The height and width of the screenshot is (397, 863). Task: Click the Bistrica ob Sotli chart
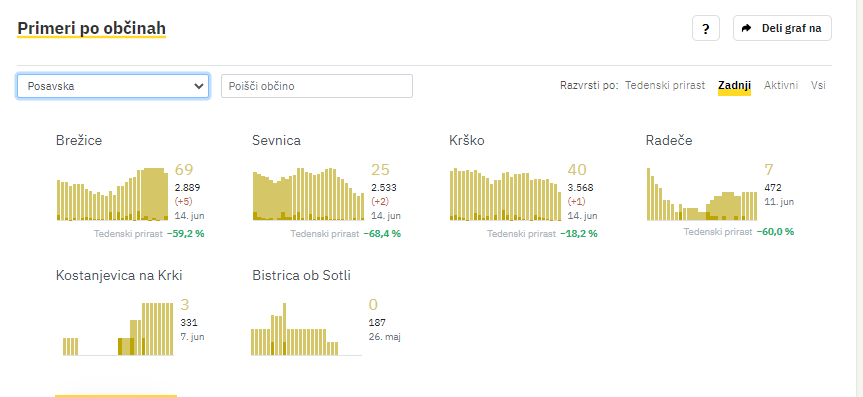point(307,329)
